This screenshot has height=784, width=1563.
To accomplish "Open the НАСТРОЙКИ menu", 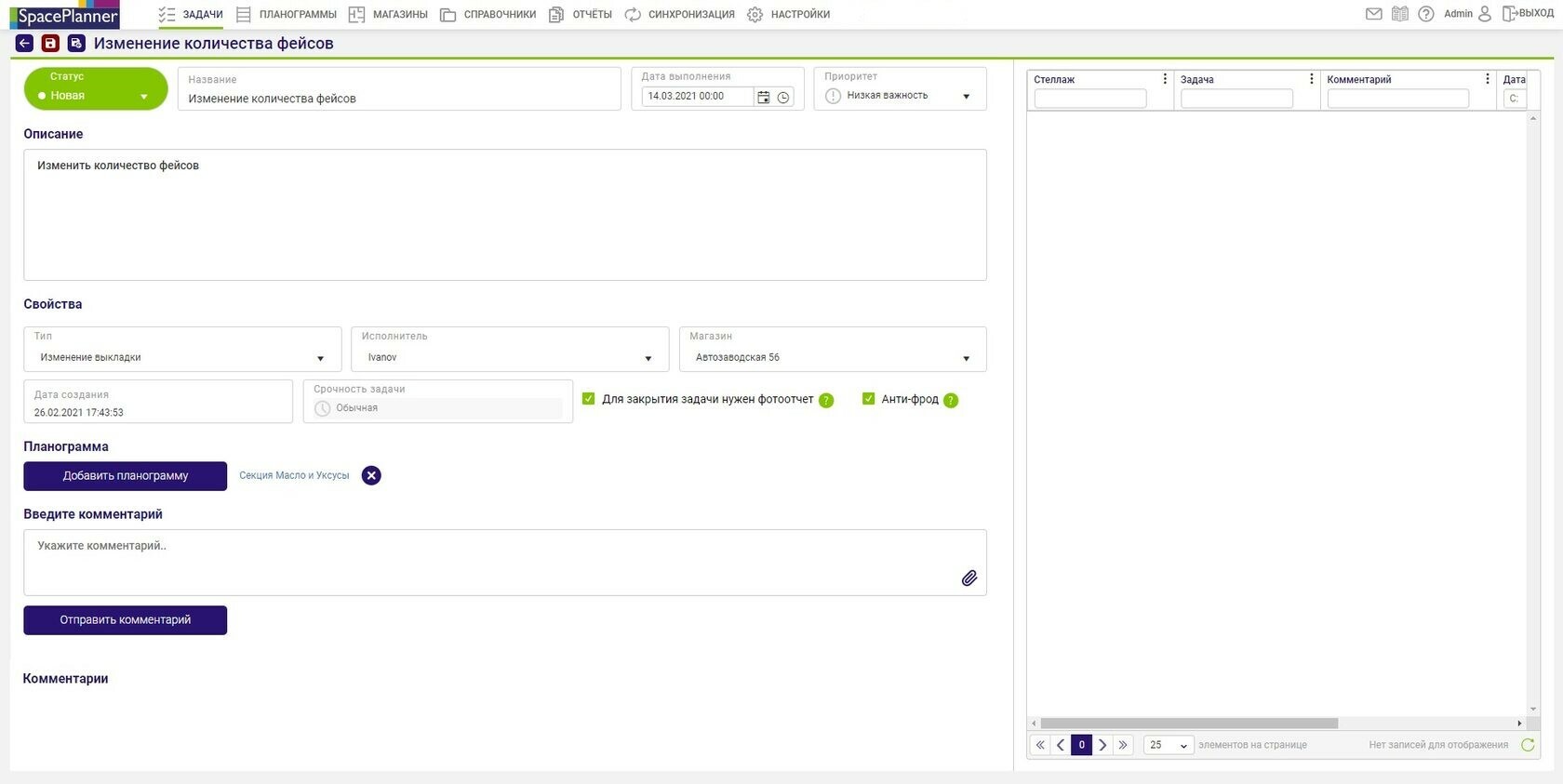I will [x=789, y=14].
